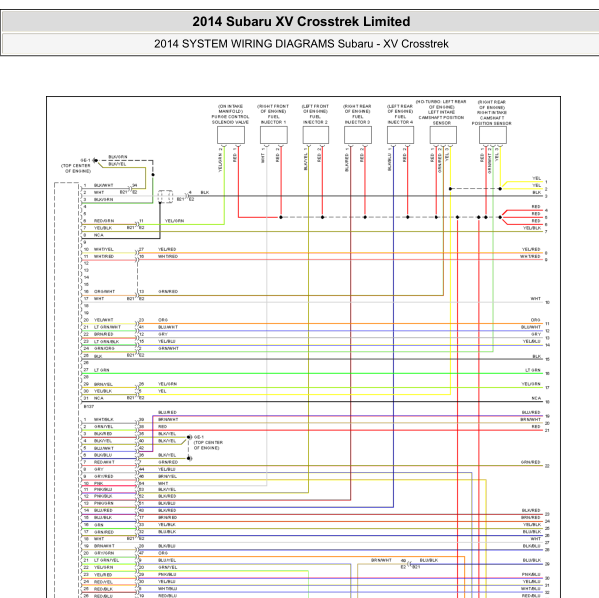The width and height of the screenshot is (599, 598).
Task: Click the left-end 'LT GRN' label at pin 27
Action: tap(102, 370)
